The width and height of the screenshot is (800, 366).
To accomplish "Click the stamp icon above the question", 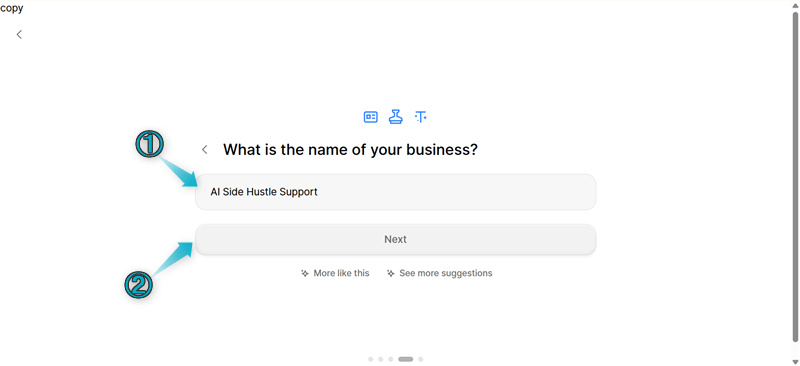I will [395, 117].
